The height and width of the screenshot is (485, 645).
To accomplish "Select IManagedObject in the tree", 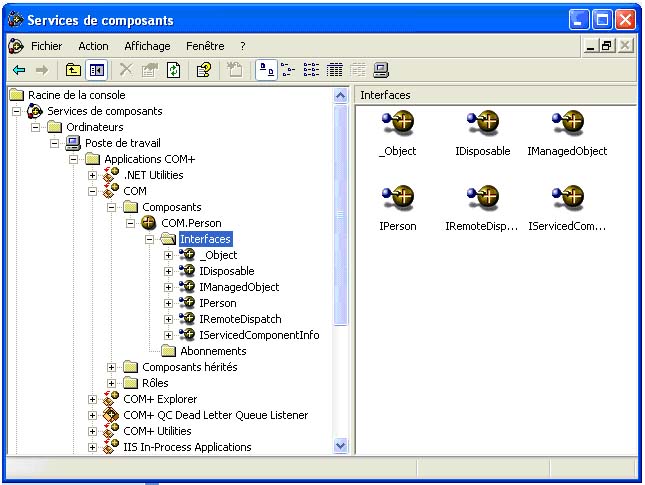I will click(239, 287).
